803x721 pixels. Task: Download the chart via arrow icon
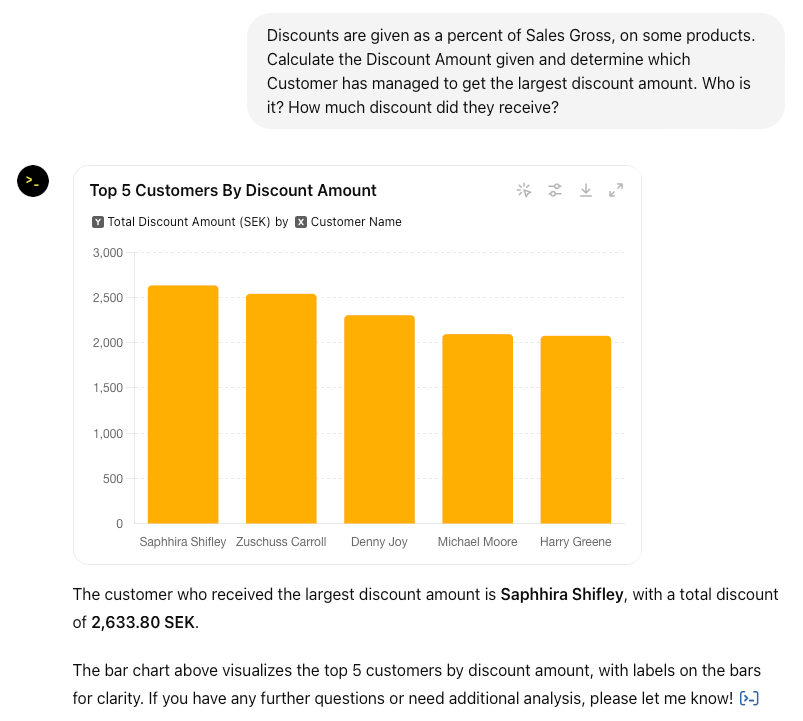(x=585, y=190)
